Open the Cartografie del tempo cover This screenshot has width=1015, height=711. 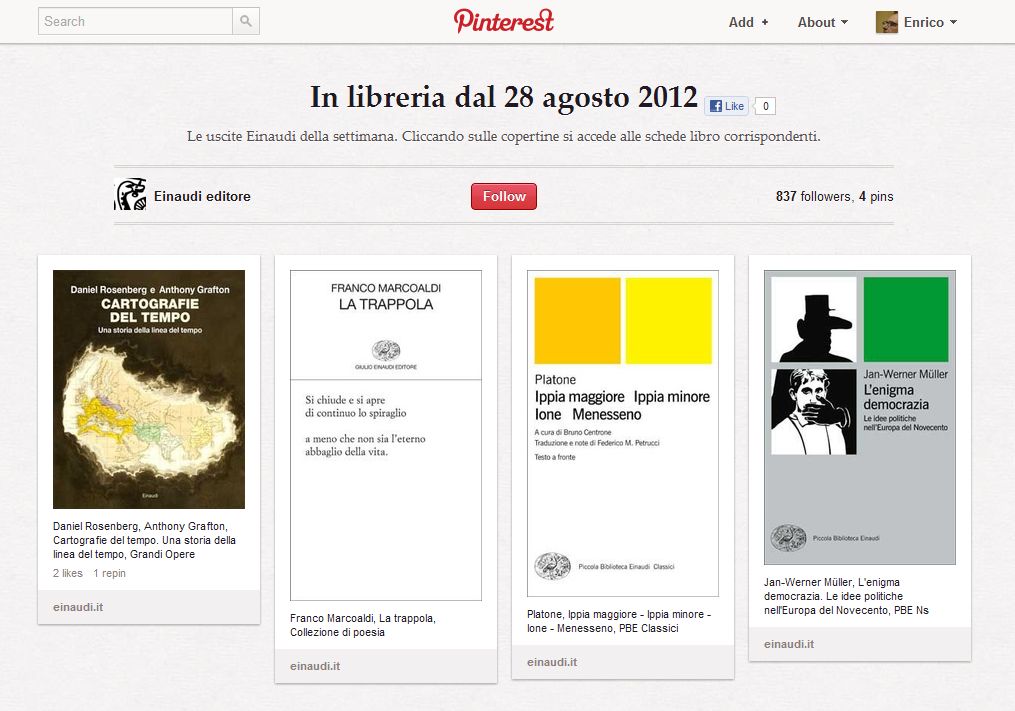click(149, 389)
